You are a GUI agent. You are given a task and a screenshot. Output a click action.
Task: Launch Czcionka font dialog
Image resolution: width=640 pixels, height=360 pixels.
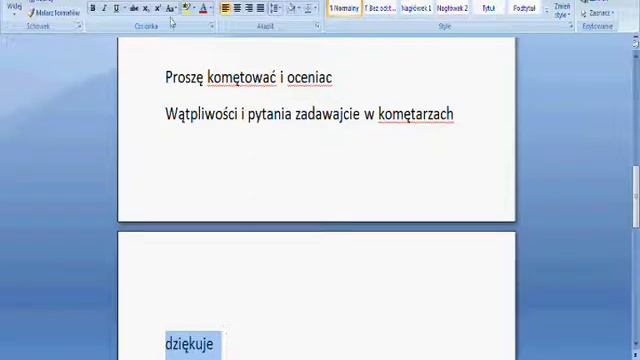point(212,26)
